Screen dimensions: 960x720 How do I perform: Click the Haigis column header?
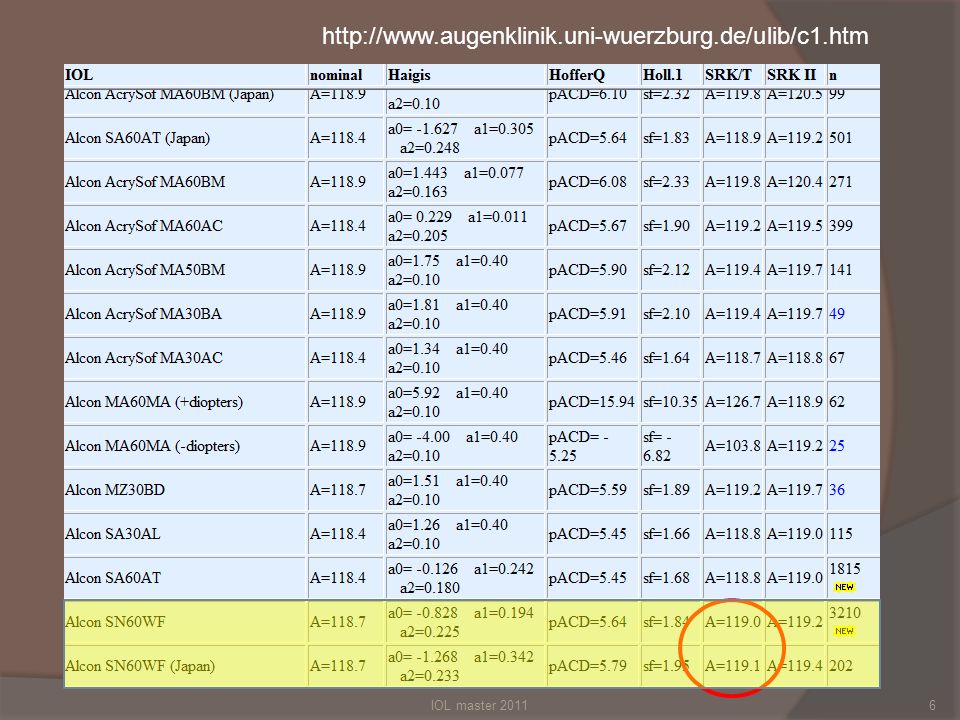tap(409, 75)
